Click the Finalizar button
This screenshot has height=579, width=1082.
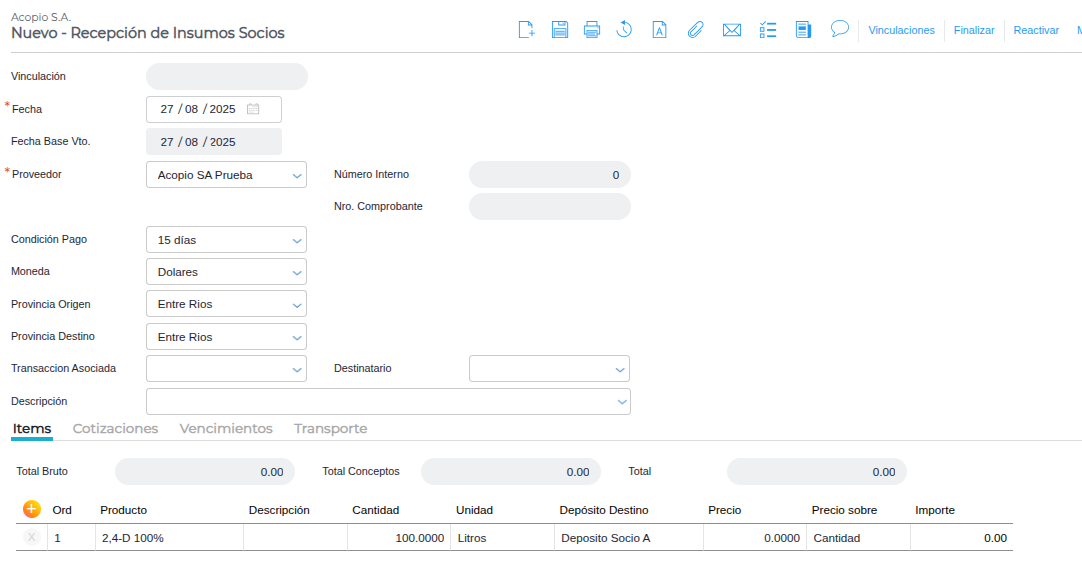point(974,30)
